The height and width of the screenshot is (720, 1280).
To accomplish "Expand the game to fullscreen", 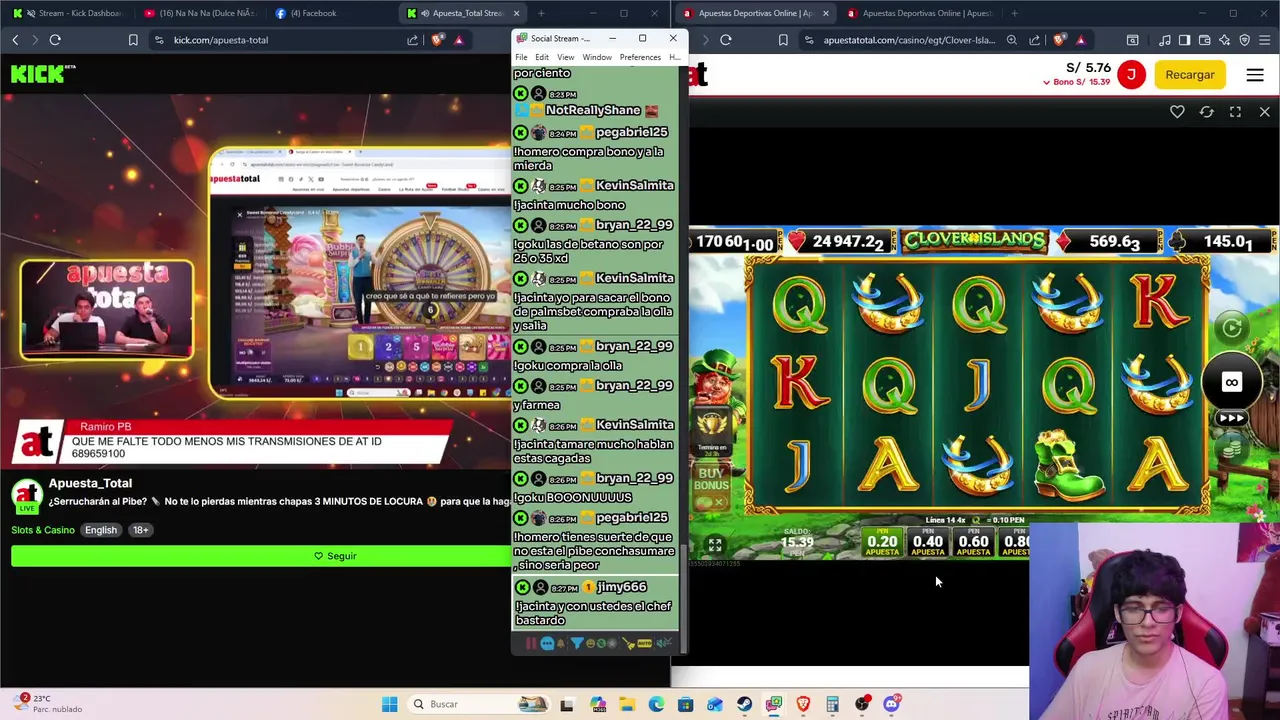I will click(1235, 112).
